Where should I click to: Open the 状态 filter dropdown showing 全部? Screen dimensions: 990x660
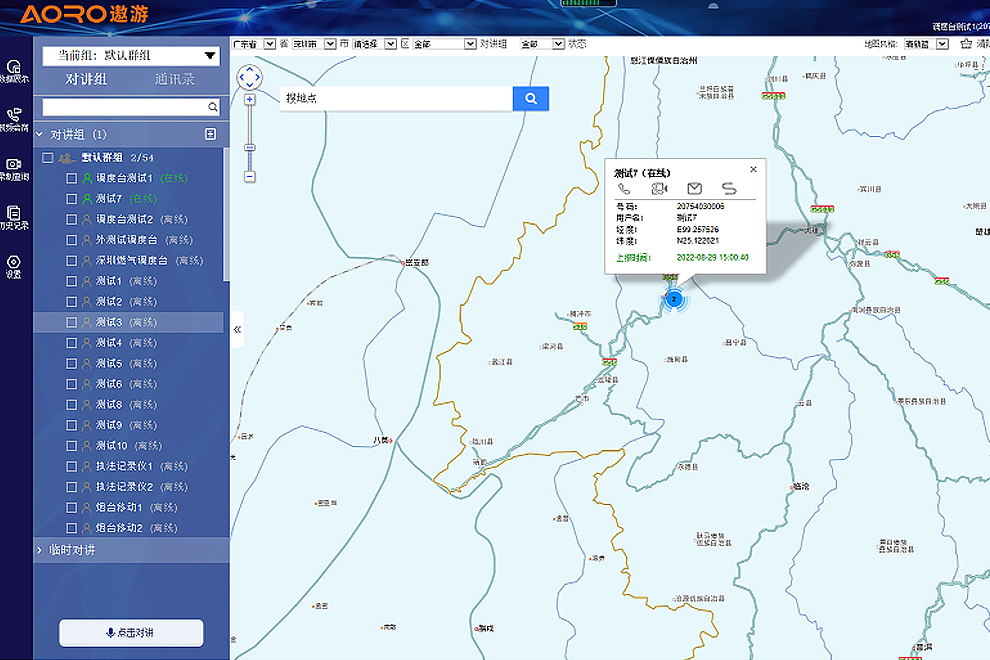tap(542, 44)
